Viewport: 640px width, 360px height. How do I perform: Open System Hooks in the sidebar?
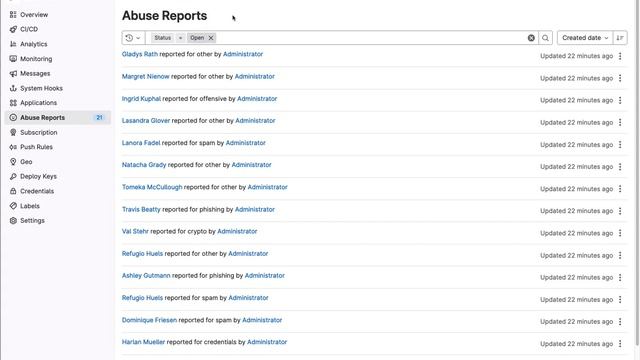tap(41, 88)
